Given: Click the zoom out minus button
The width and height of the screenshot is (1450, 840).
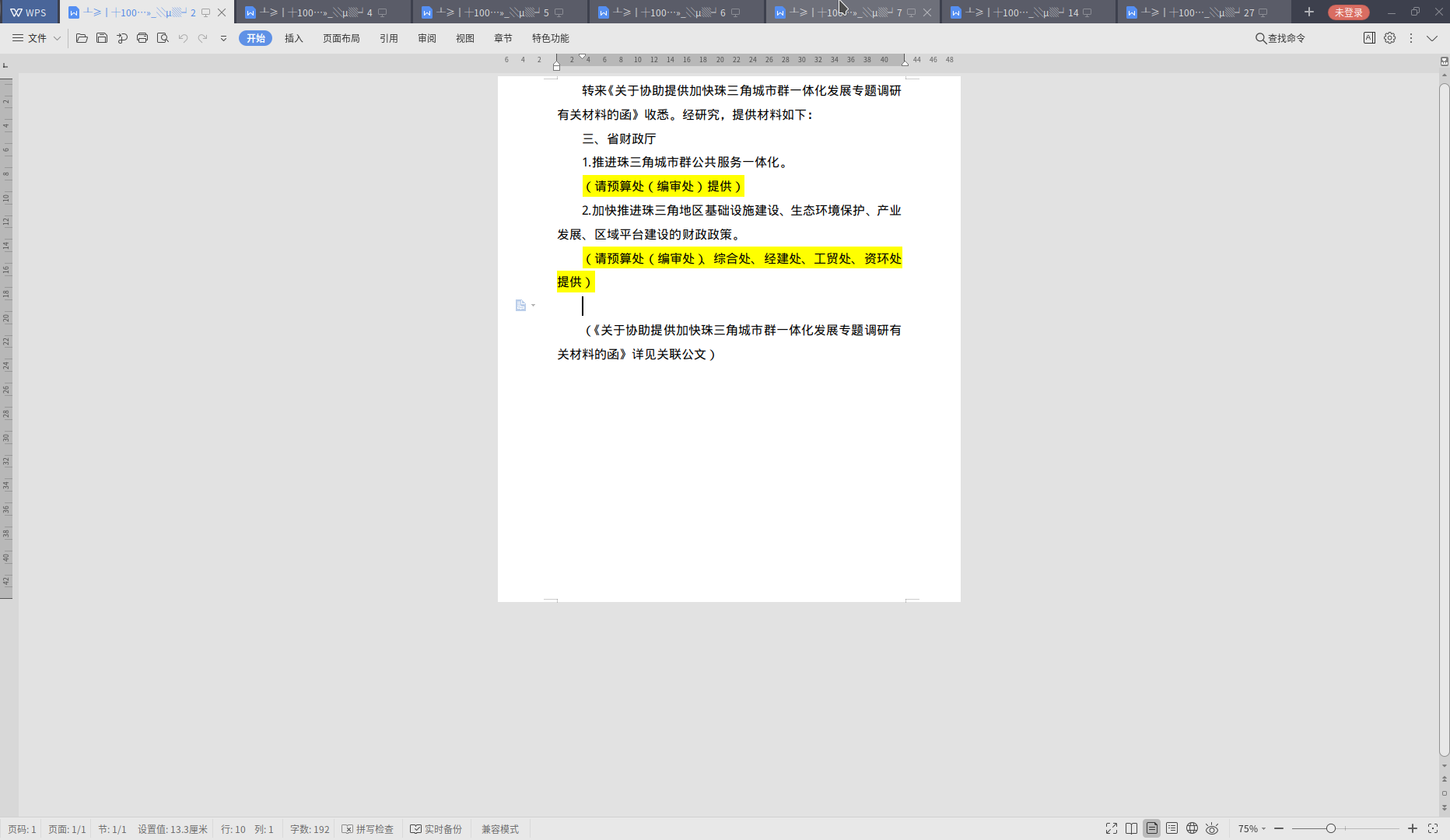Looking at the screenshot, I should [x=1279, y=828].
